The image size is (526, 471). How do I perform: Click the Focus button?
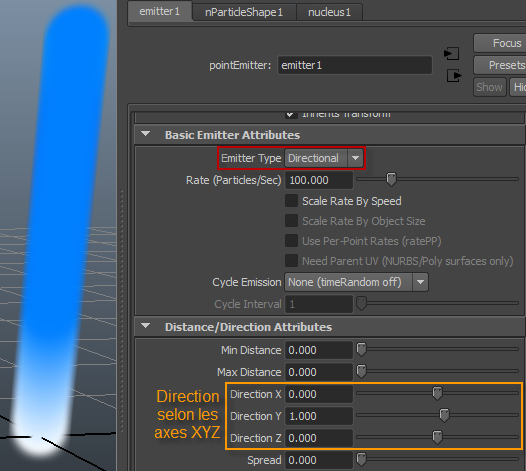point(500,43)
